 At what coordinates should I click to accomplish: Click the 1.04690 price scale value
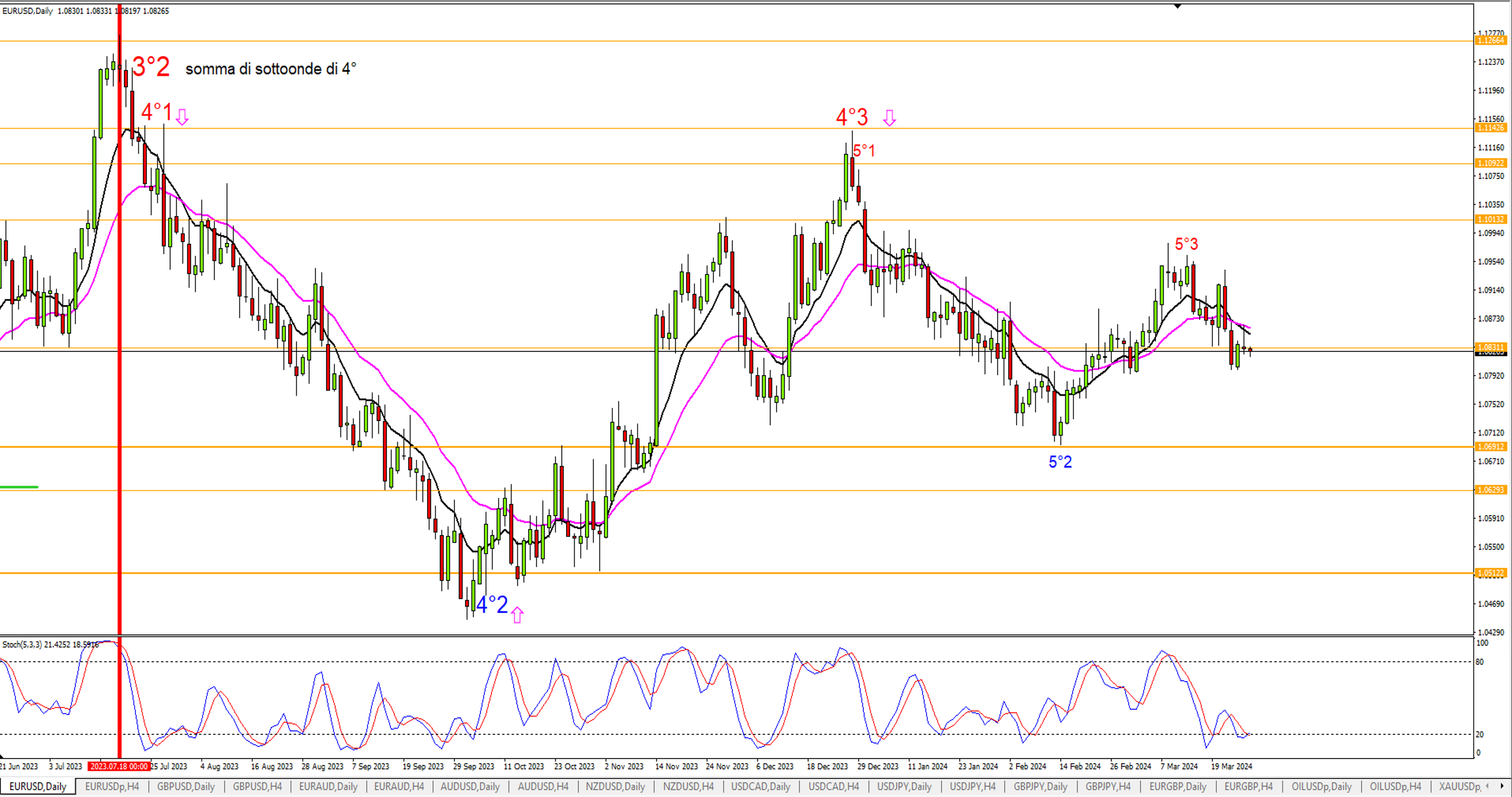pyautogui.click(x=1491, y=603)
